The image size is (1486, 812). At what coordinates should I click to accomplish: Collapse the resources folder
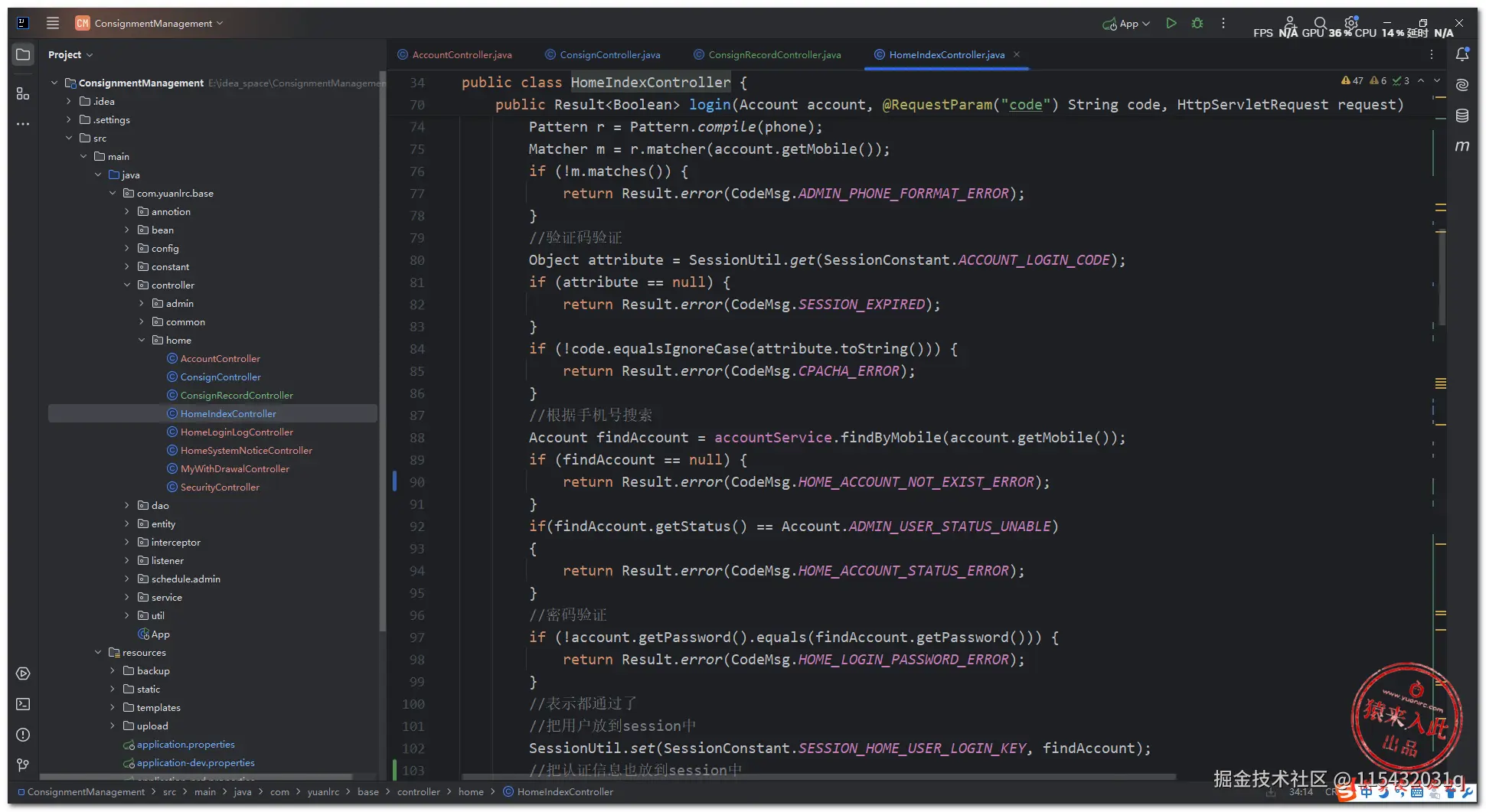tap(98, 652)
